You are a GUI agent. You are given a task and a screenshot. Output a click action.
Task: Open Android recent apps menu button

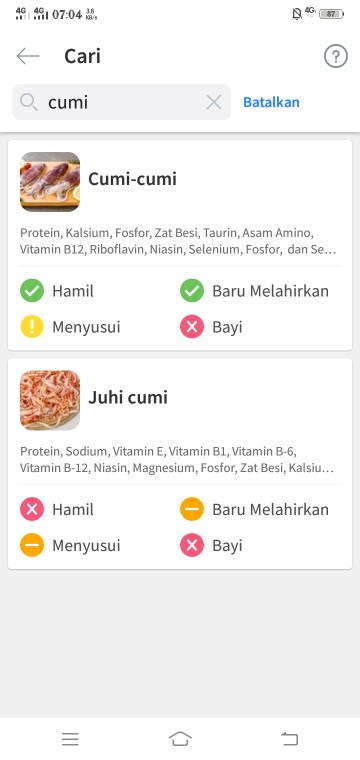point(70,739)
